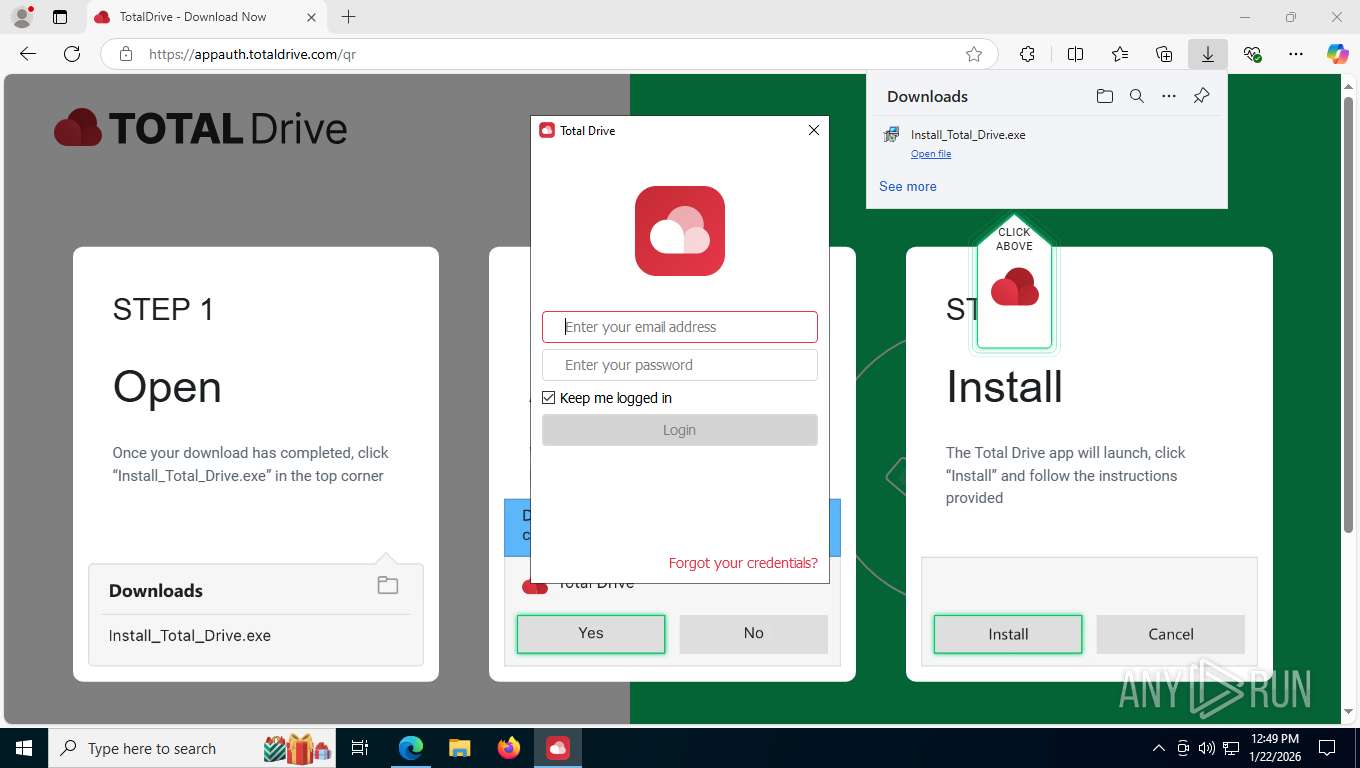Toggle Keep me logged in checkbox
Viewport: 1360px width, 768px height.
(549, 398)
